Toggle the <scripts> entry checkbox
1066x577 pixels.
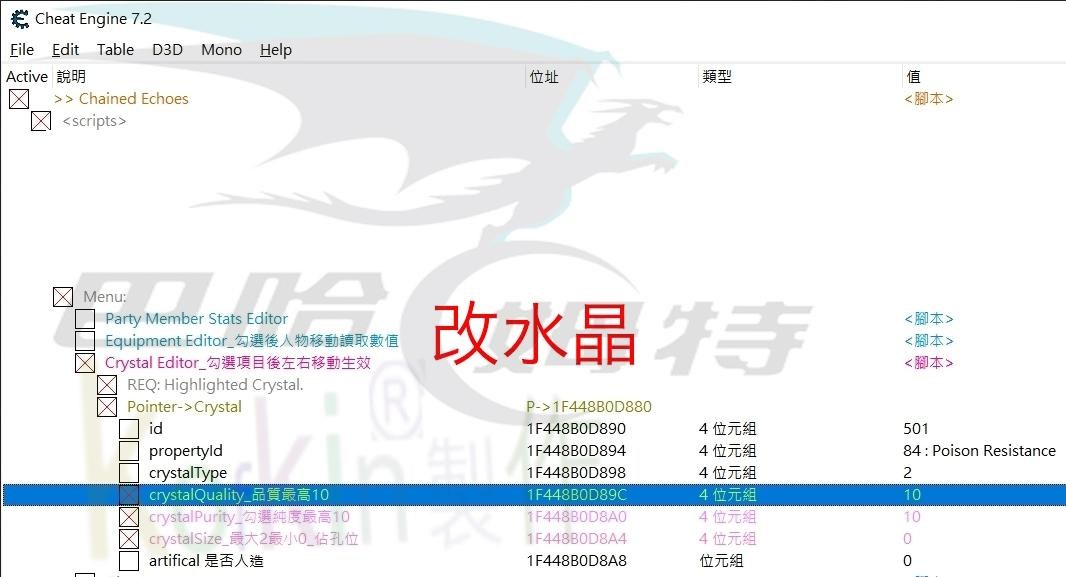point(41,120)
